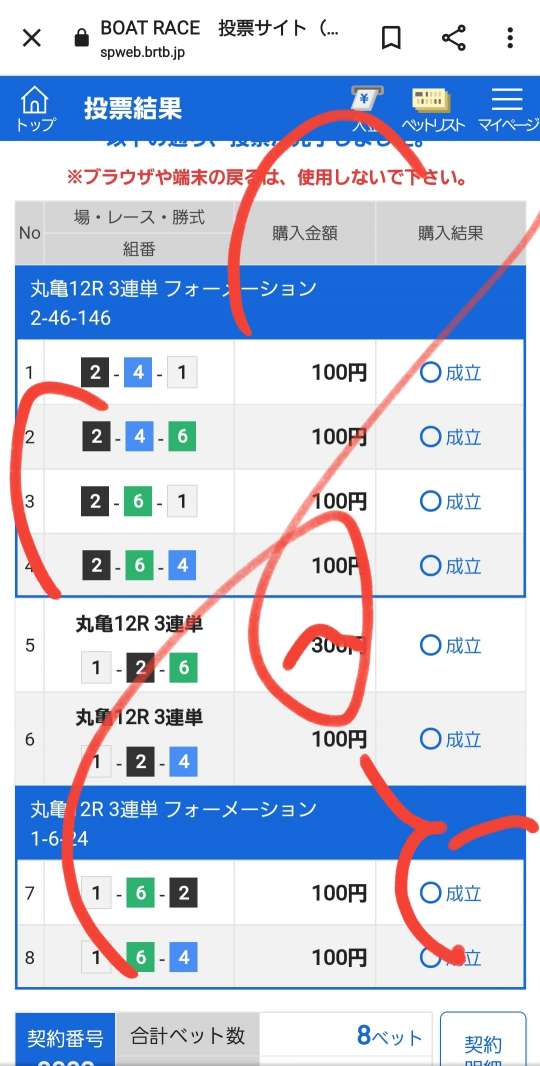Image resolution: width=540 pixels, height=1066 pixels.
Task: Tap the padlock icon beside spweb.brtb.jp
Action: [x=82, y=38]
